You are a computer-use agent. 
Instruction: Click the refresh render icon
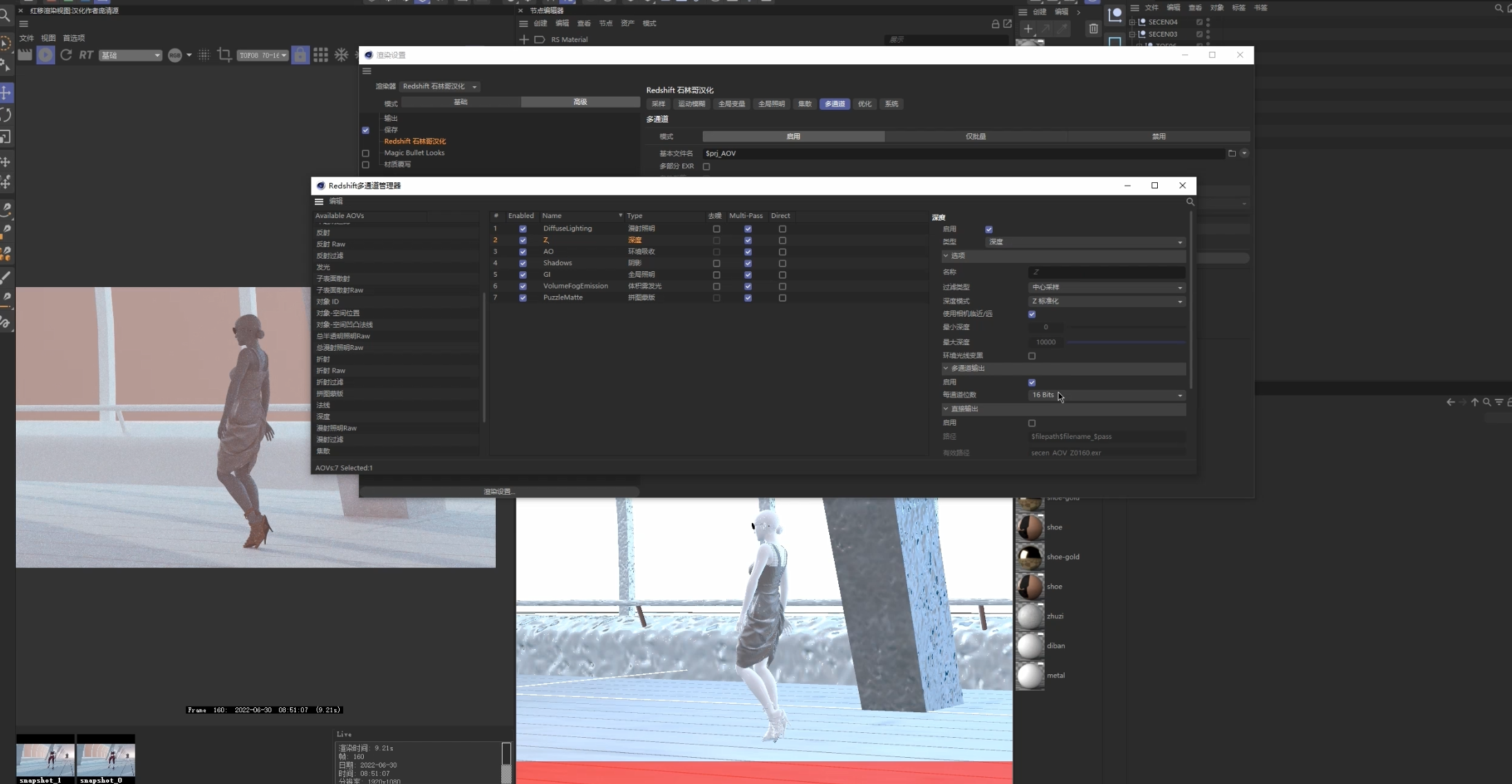click(66, 55)
